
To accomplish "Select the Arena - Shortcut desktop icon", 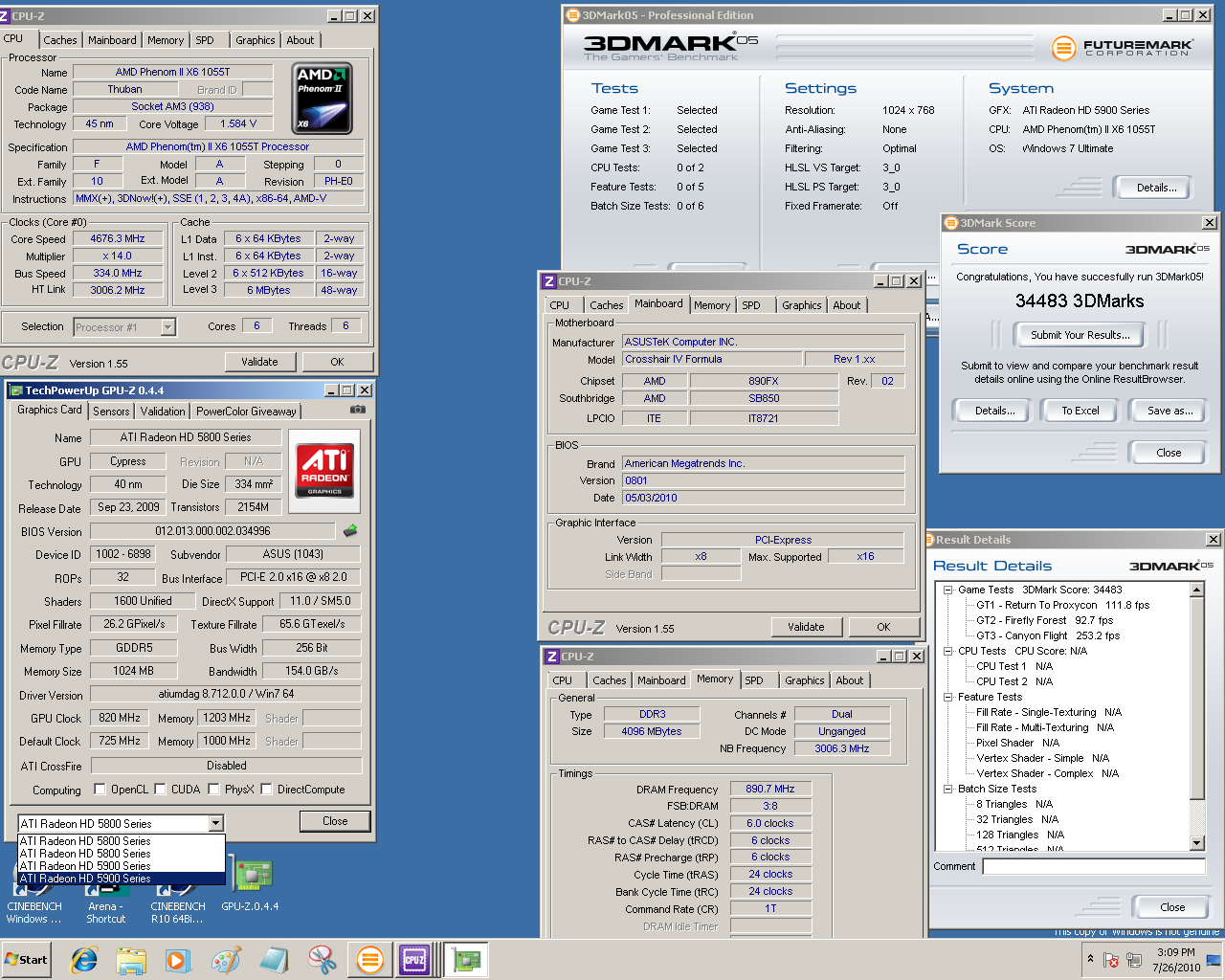I will 106,901.
